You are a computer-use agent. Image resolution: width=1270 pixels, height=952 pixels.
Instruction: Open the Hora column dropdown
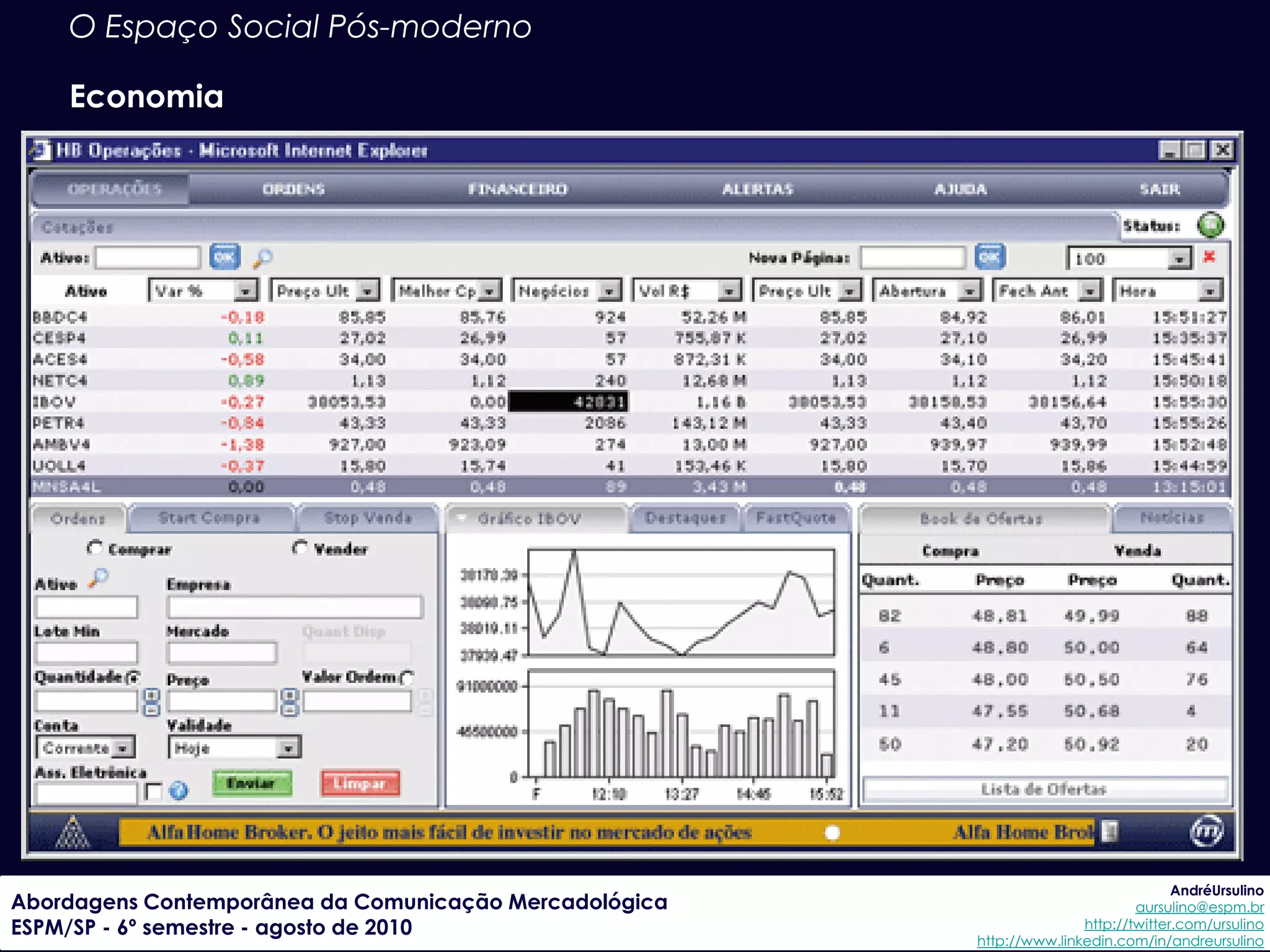pyautogui.click(x=1210, y=291)
